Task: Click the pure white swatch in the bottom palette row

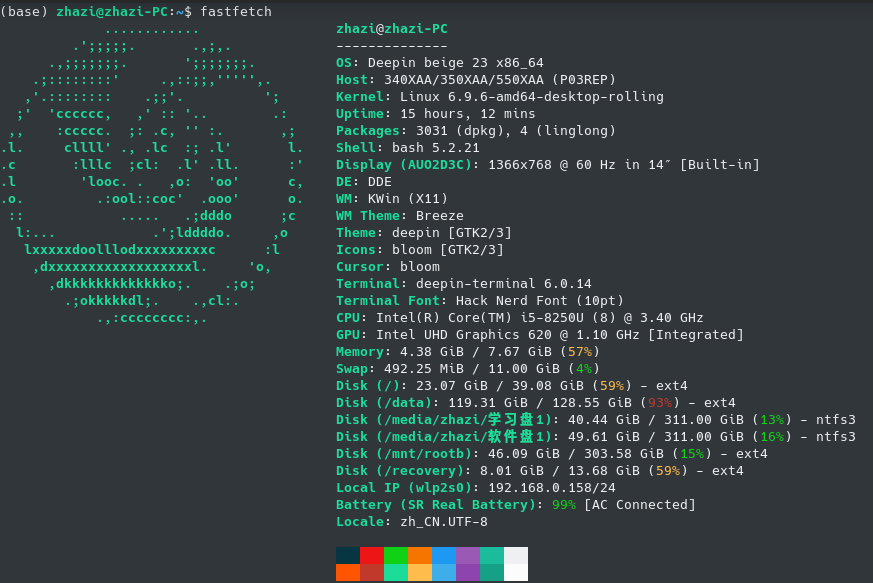Action: tap(516, 572)
